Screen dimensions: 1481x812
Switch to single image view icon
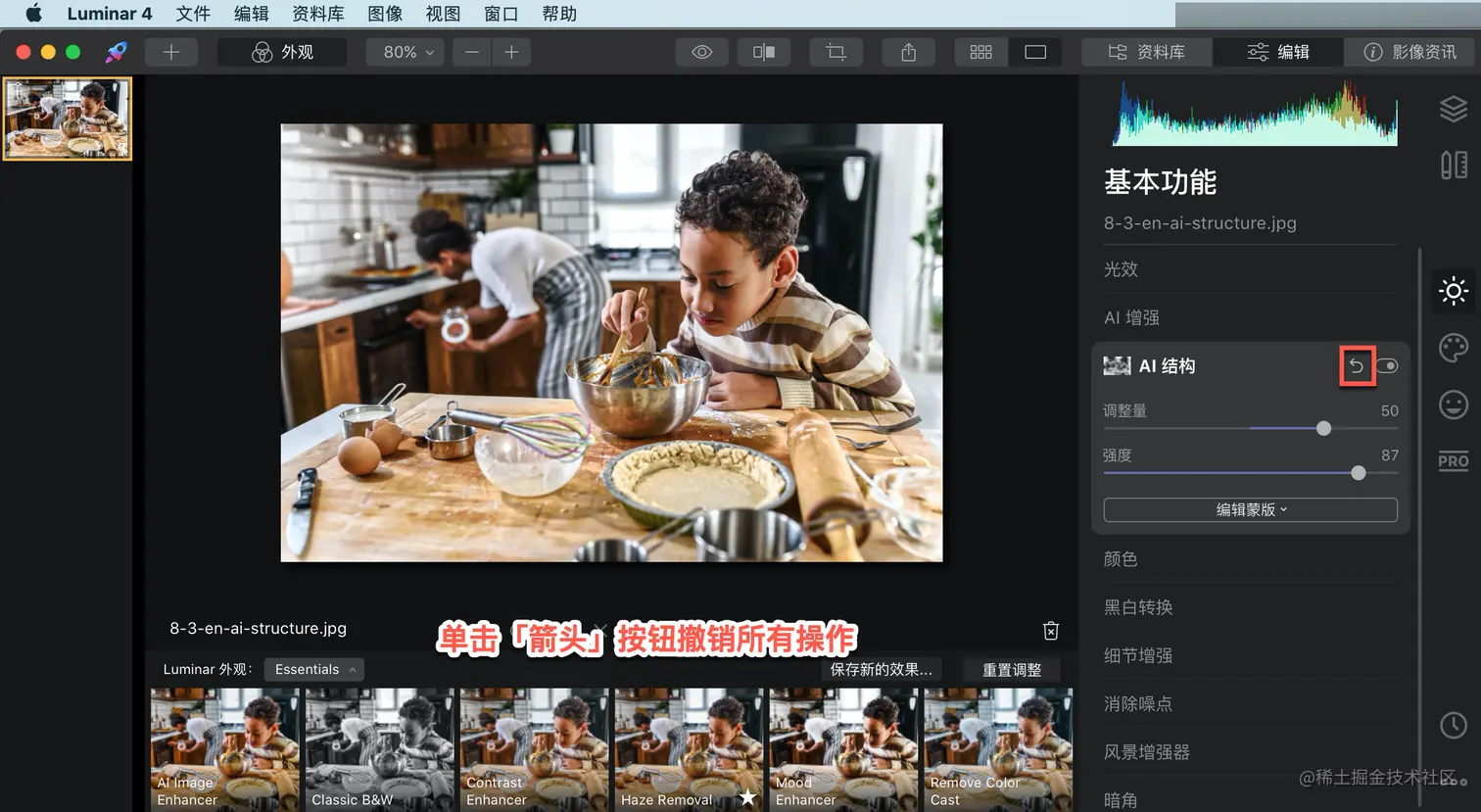(1035, 52)
